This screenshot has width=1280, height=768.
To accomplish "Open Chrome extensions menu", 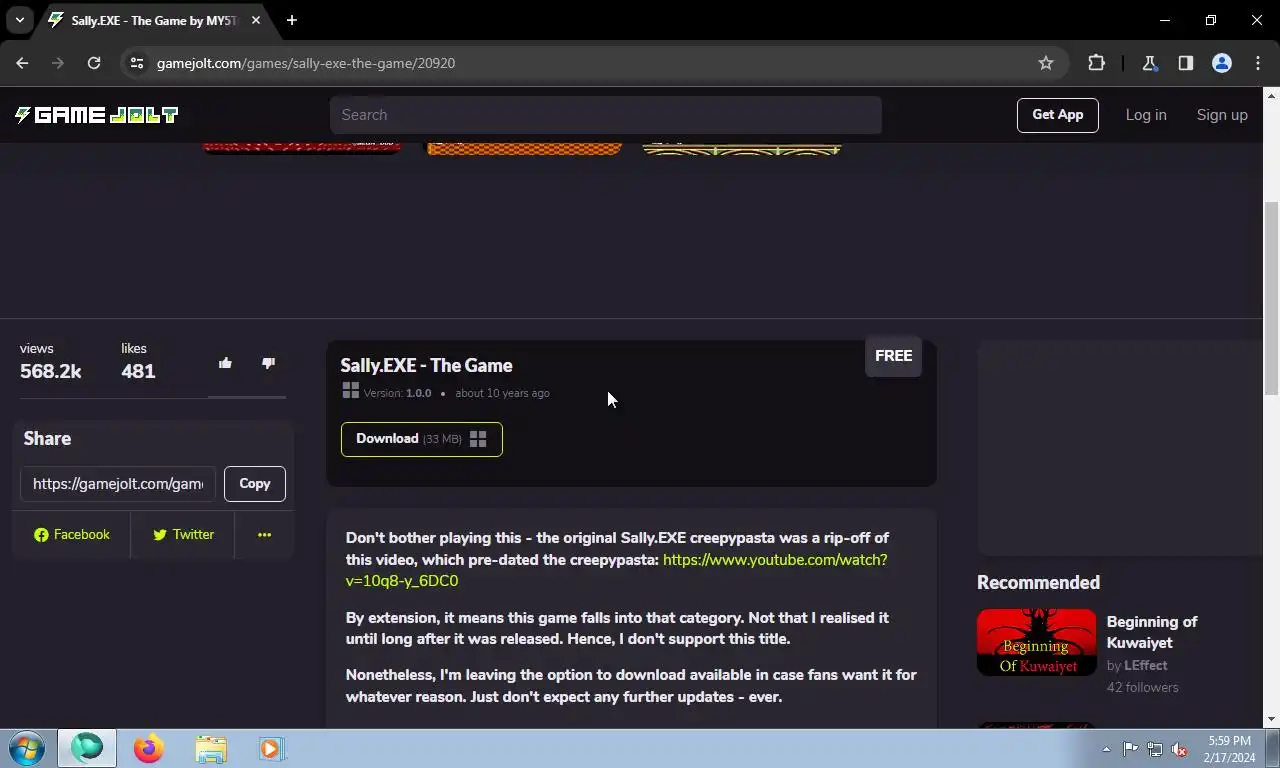I will (x=1096, y=63).
